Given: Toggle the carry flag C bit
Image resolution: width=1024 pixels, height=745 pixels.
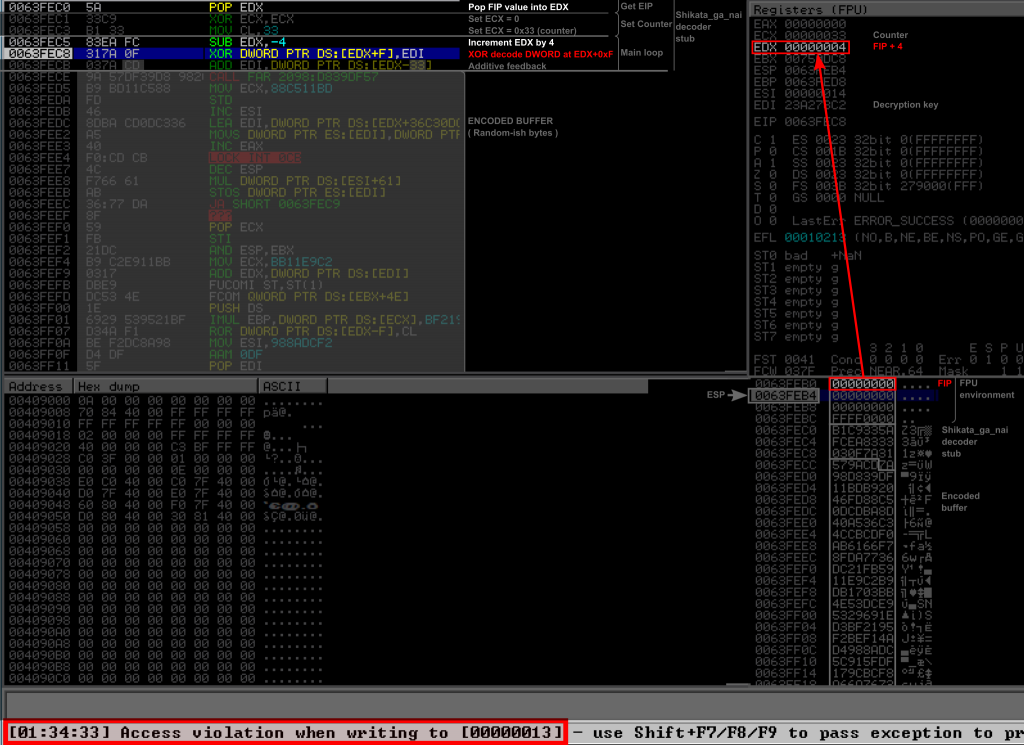Looking at the screenshot, I should tap(770, 140).
